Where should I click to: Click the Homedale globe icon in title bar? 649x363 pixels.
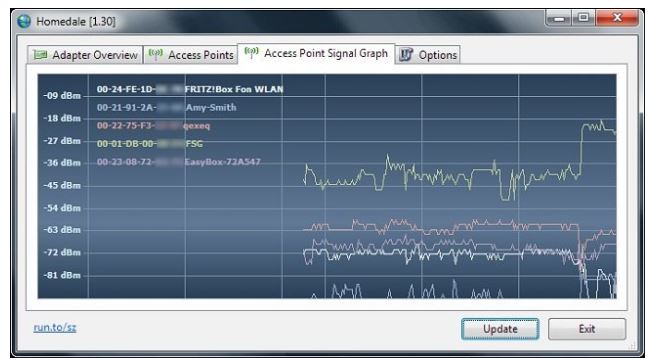pyautogui.click(x=24, y=21)
